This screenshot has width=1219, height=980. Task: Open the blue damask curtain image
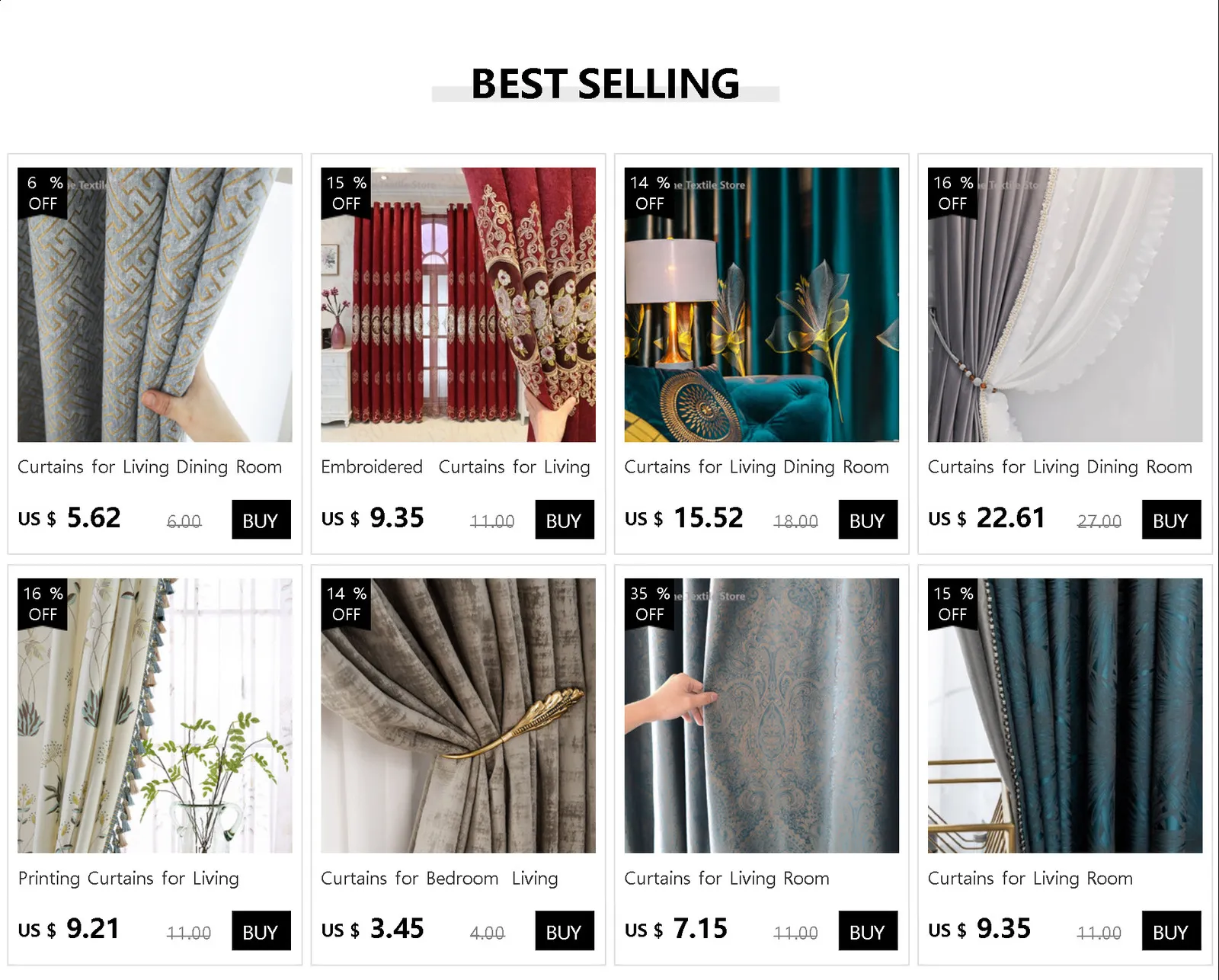[761, 716]
